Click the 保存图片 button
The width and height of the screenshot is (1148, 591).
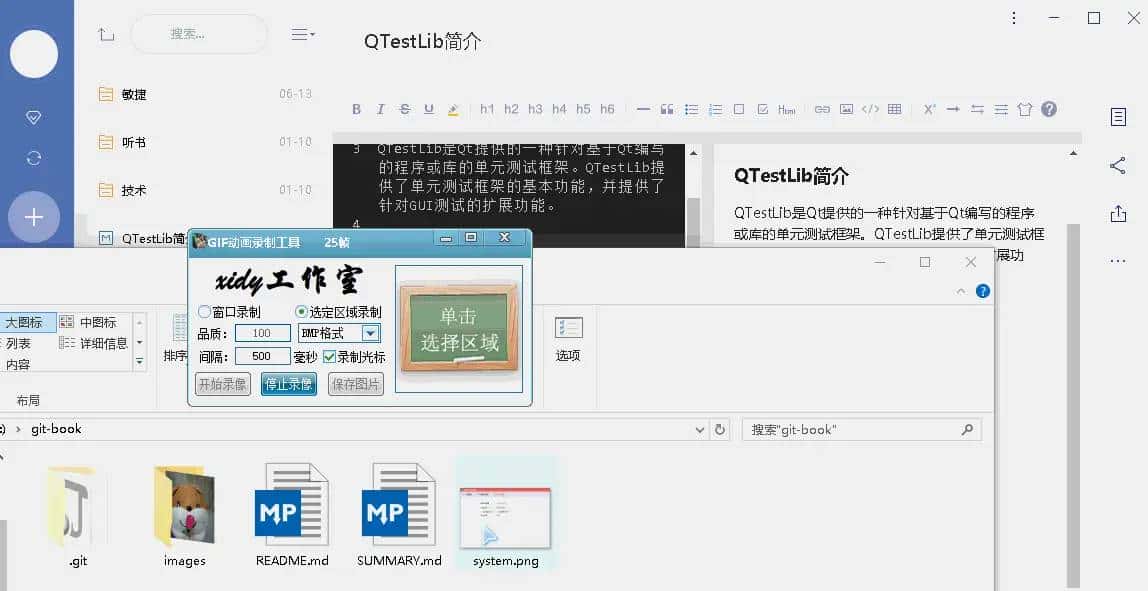354,383
